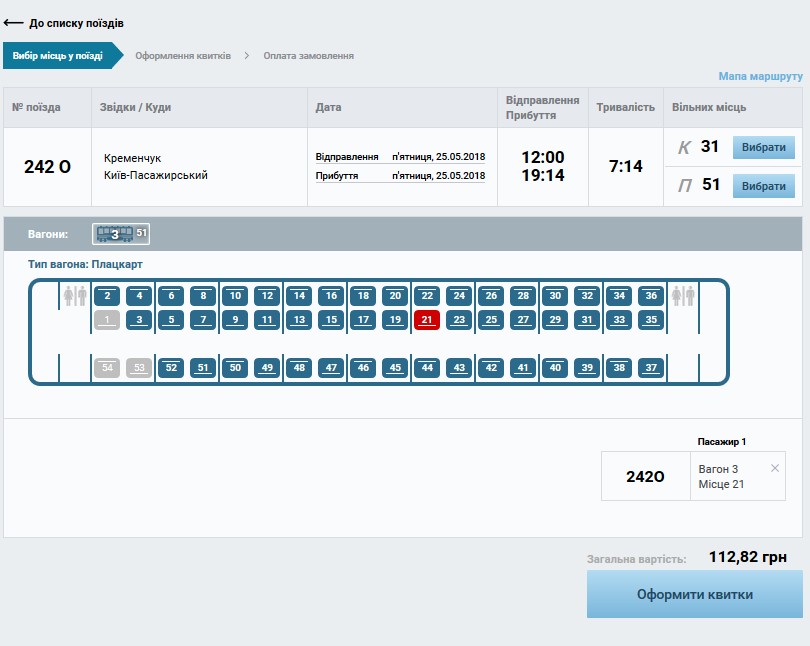Click the left toilet icon in wagon
810x646 pixels.
(x=75, y=296)
